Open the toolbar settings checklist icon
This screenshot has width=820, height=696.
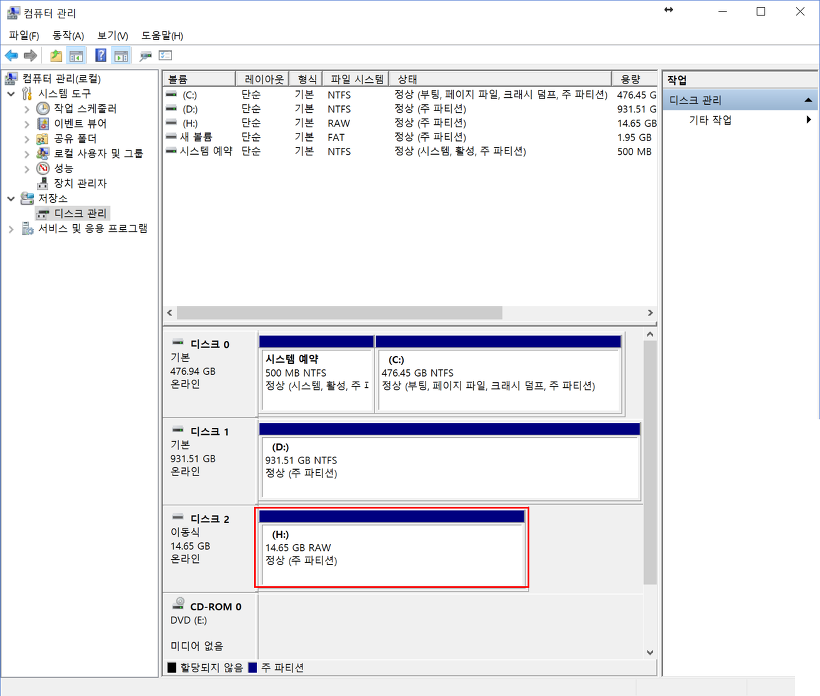[x=165, y=55]
